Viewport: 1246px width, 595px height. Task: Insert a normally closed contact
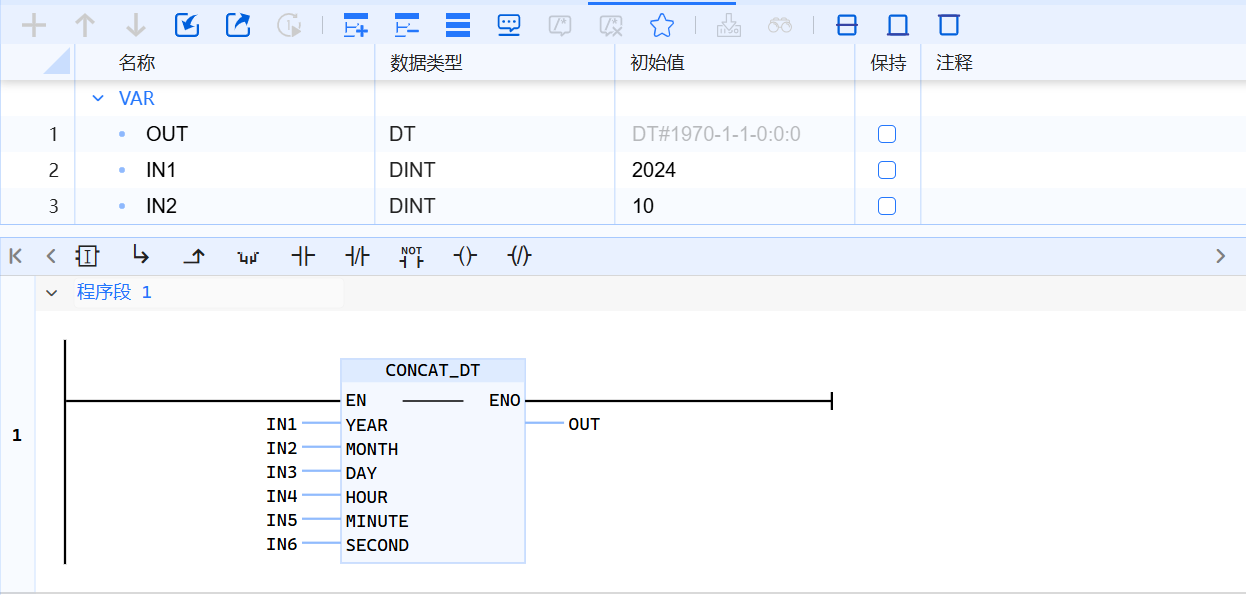[x=357, y=256]
